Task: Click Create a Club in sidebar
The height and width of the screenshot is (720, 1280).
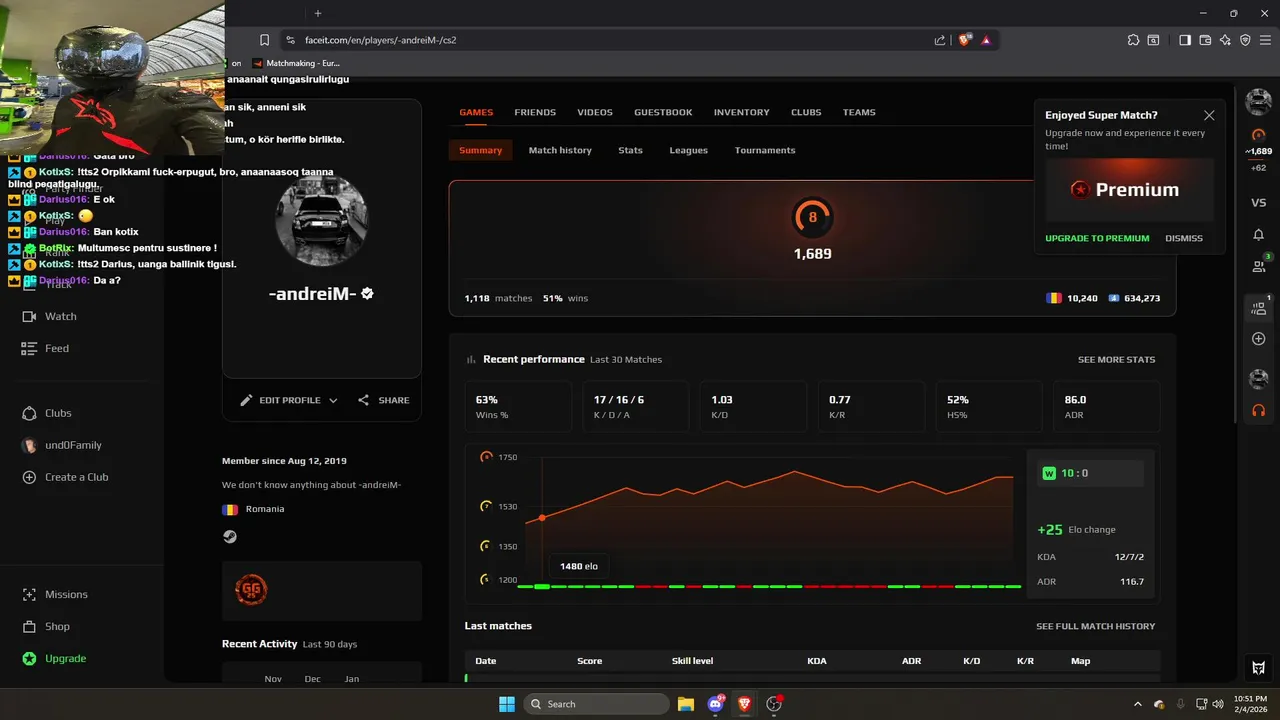Action: point(65,477)
